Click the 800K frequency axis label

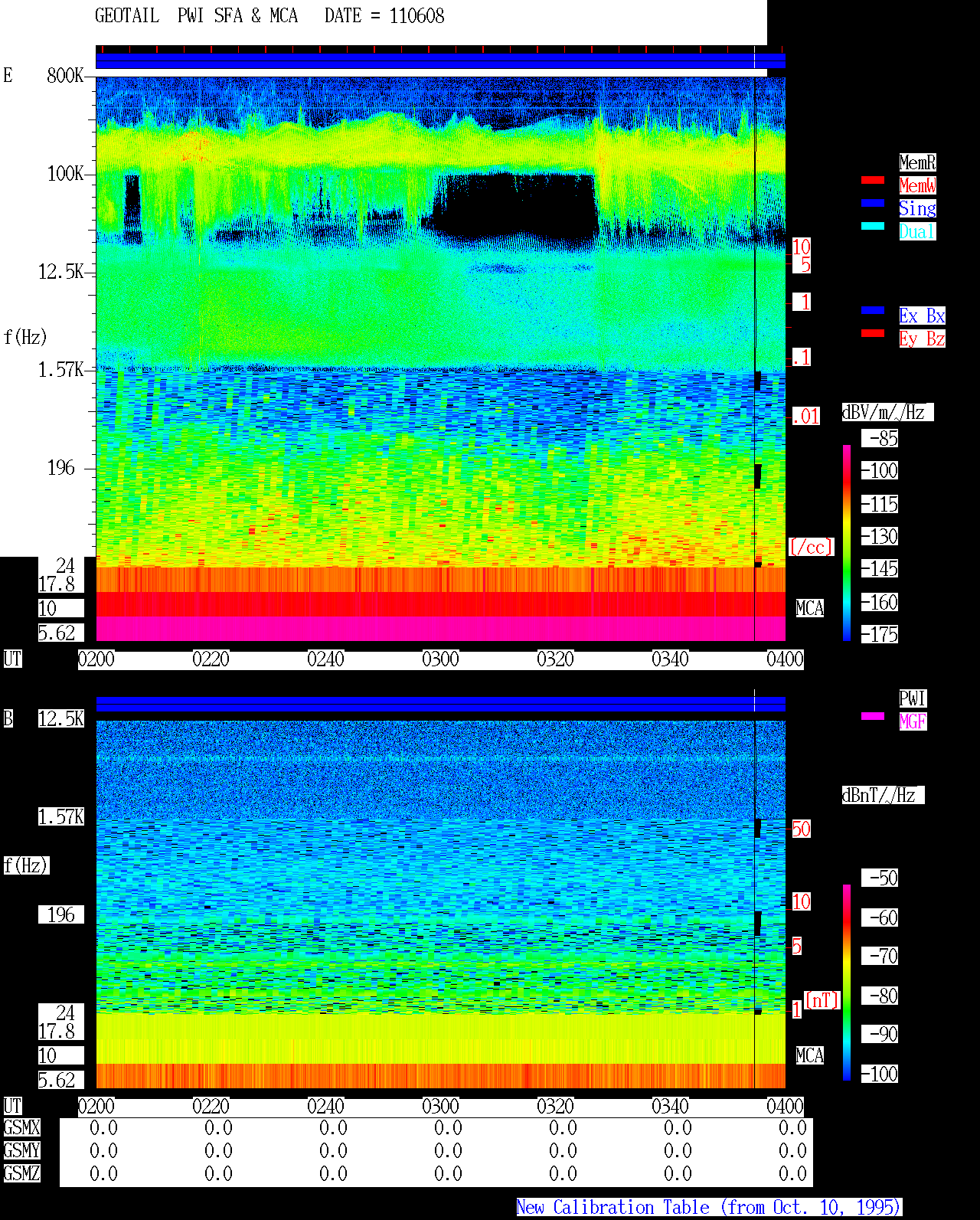click(65, 75)
